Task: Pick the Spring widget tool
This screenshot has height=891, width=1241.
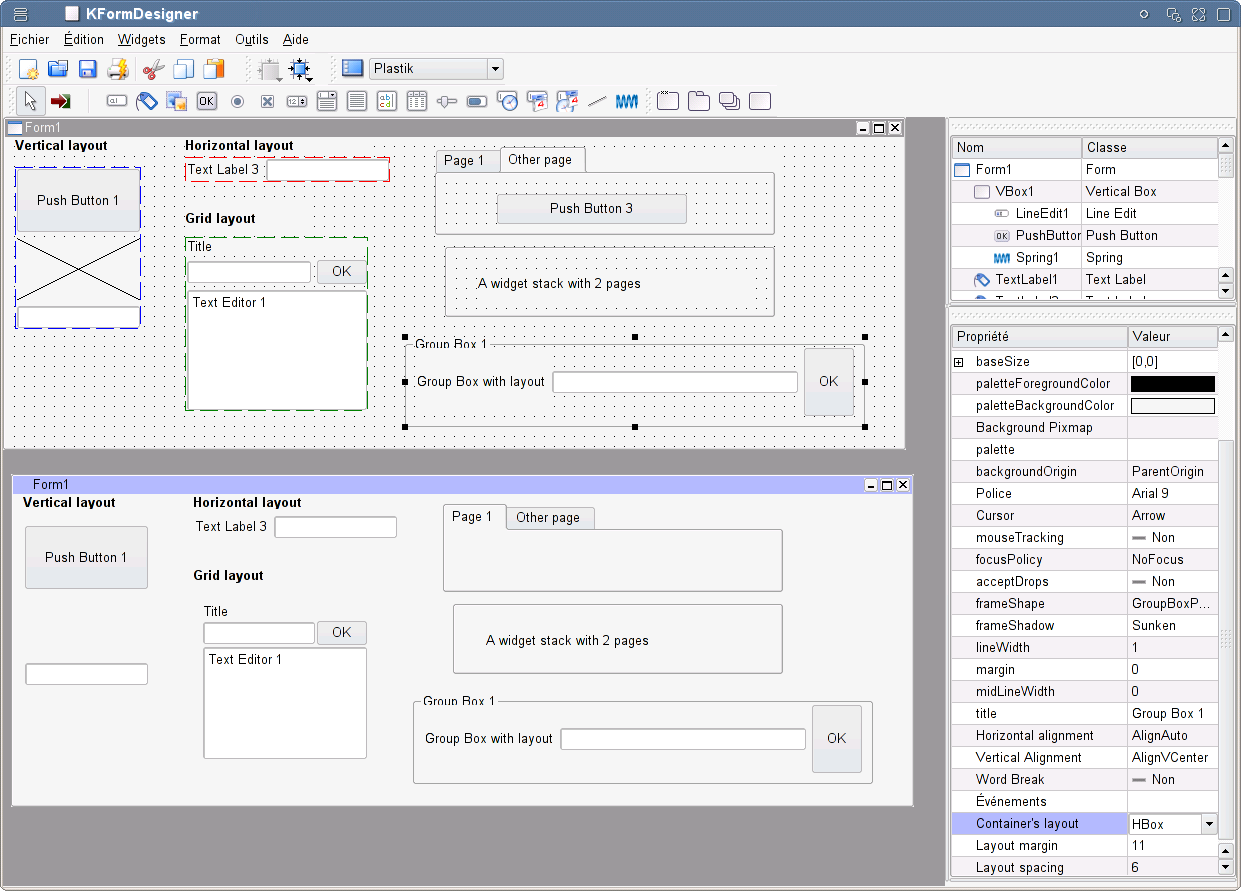Action: tap(627, 101)
